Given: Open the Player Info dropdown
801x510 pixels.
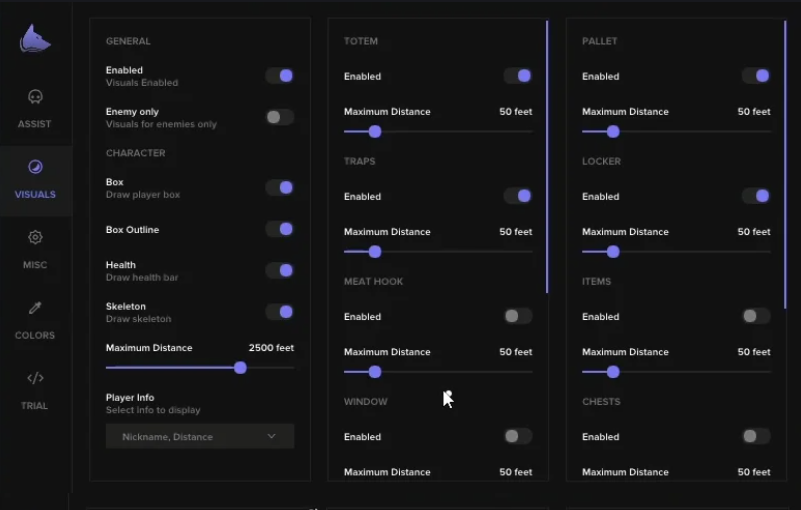Looking at the screenshot, I should [x=200, y=436].
